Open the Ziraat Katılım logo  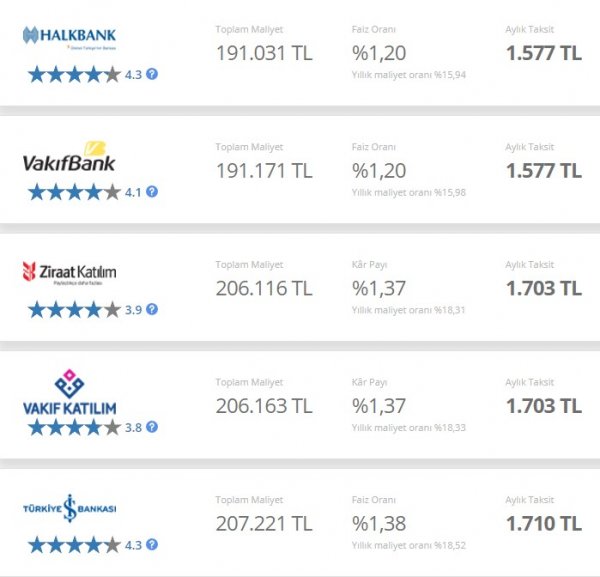(x=69, y=272)
